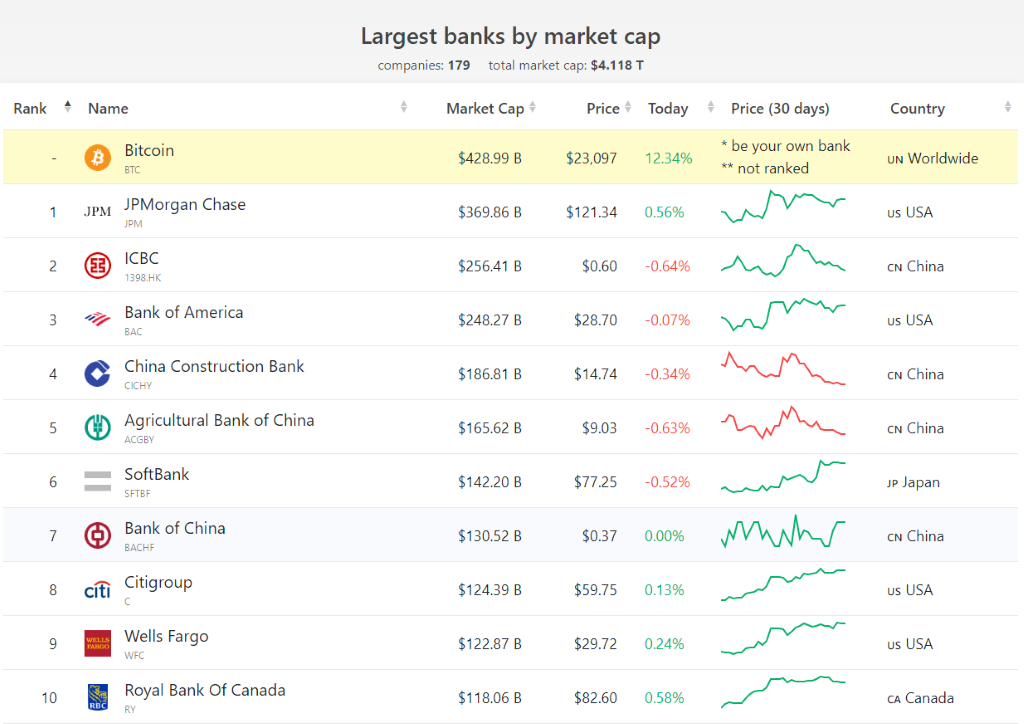Open the SoftBank company link
Screen dimensions: 1024x724
(x=157, y=475)
